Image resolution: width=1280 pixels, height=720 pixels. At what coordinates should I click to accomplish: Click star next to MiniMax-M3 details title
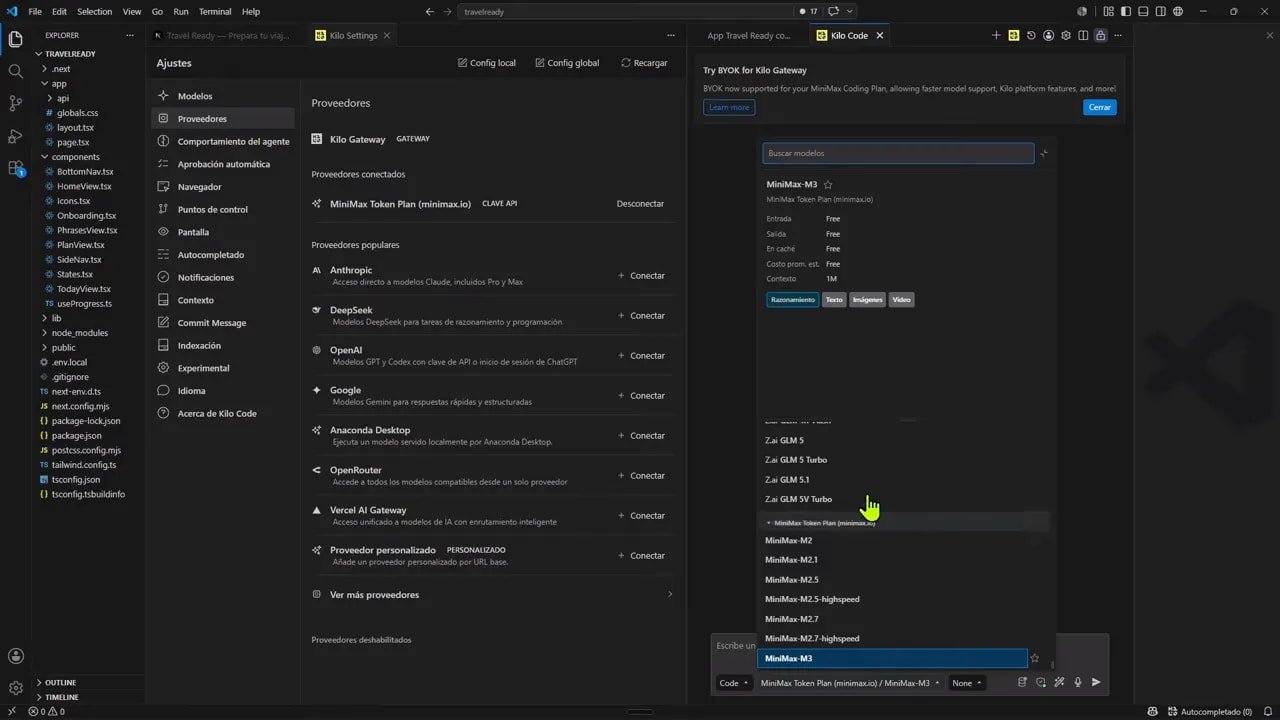pyautogui.click(x=828, y=185)
